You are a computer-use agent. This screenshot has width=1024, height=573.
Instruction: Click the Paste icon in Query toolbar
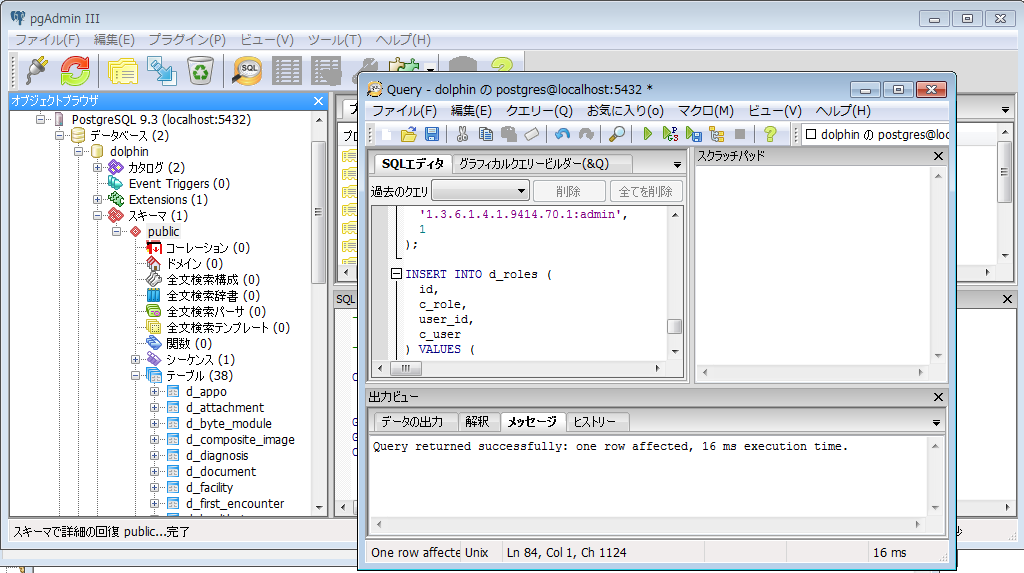coord(509,135)
